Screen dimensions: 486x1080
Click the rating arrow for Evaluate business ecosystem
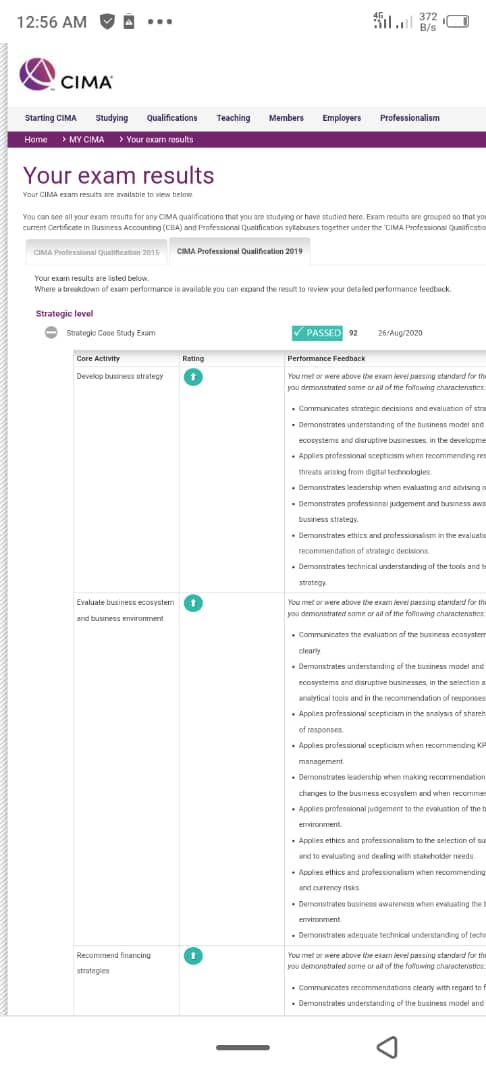click(193, 603)
